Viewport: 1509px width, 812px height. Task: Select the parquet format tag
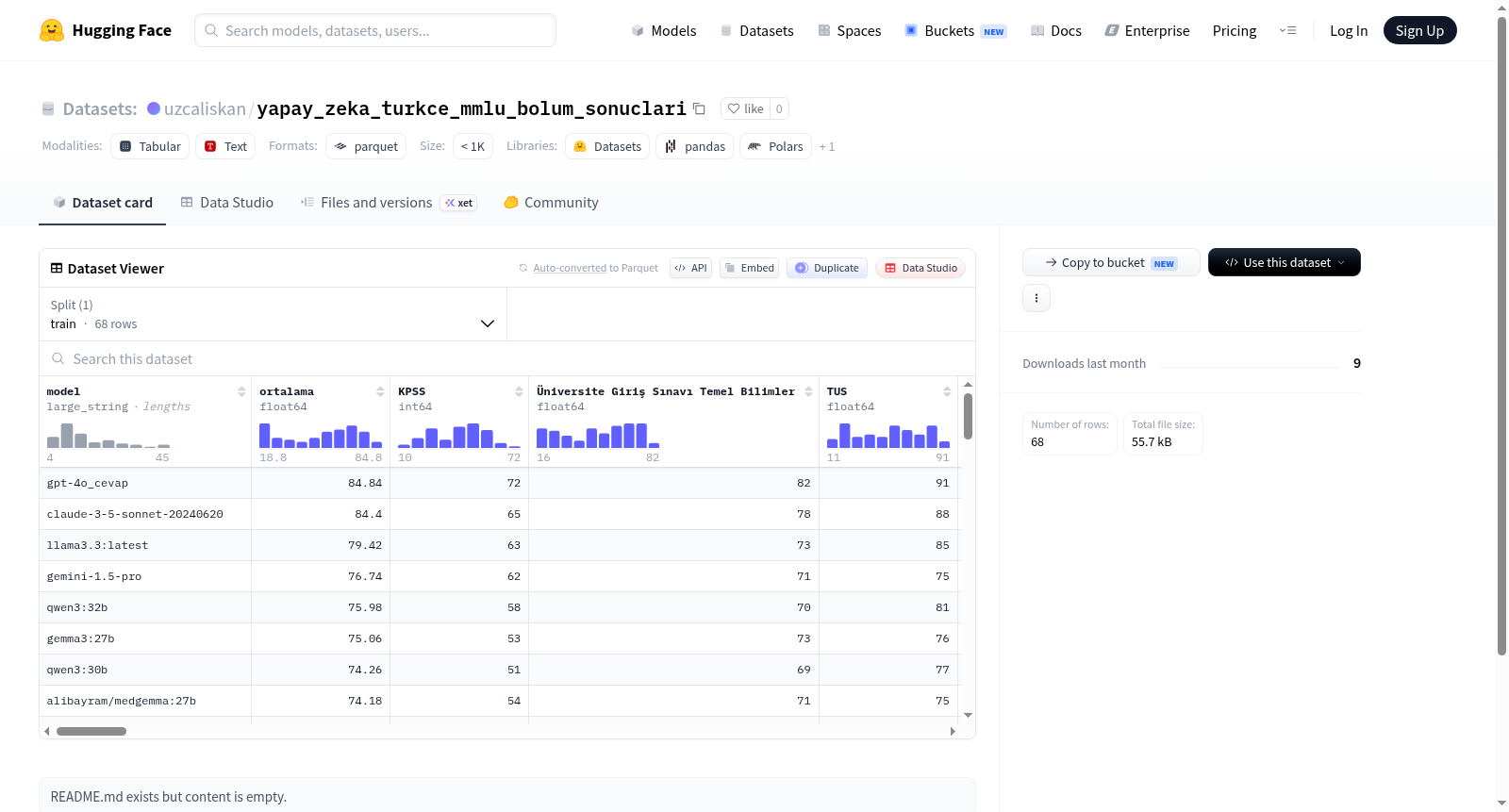pos(366,146)
